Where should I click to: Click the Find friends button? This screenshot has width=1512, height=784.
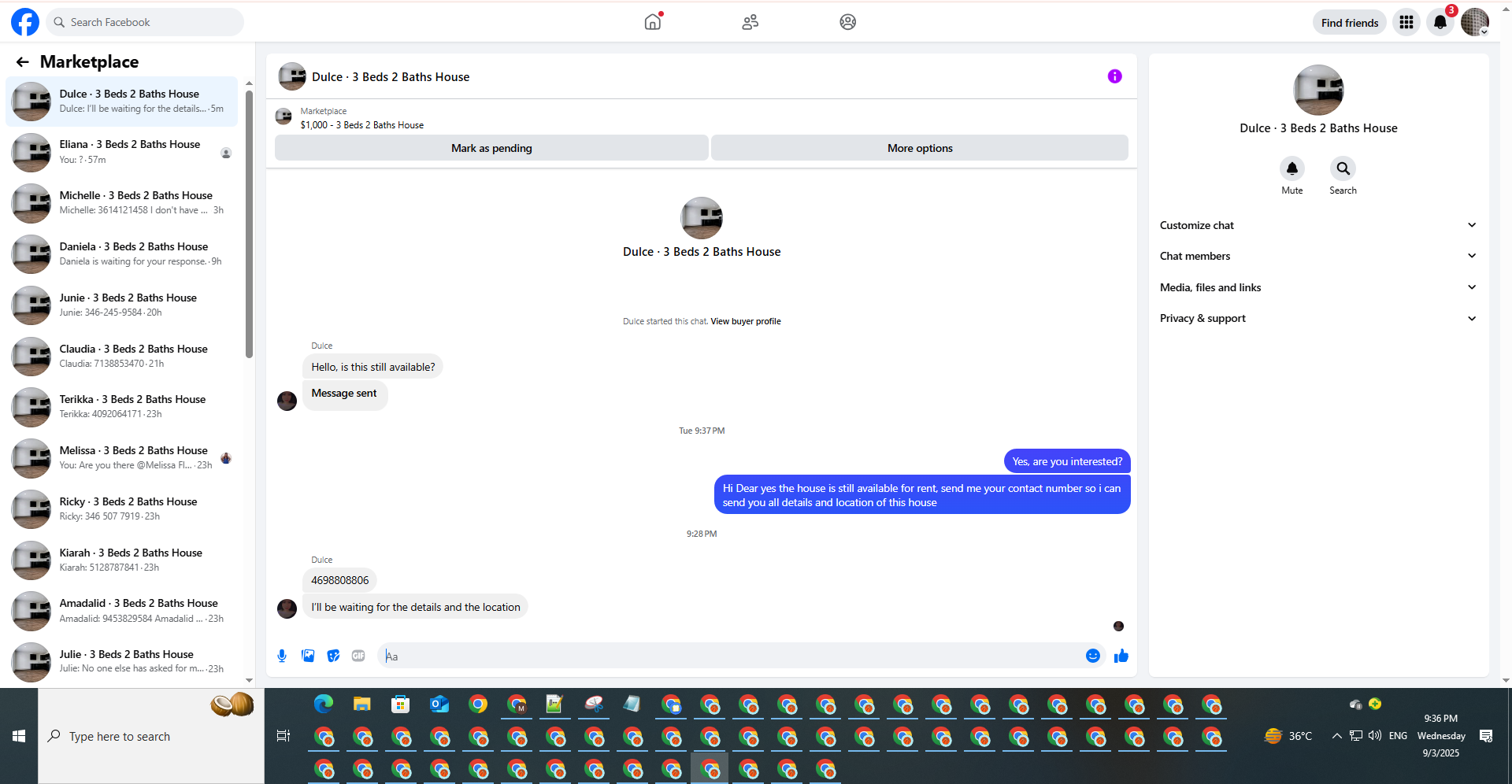[x=1350, y=23]
